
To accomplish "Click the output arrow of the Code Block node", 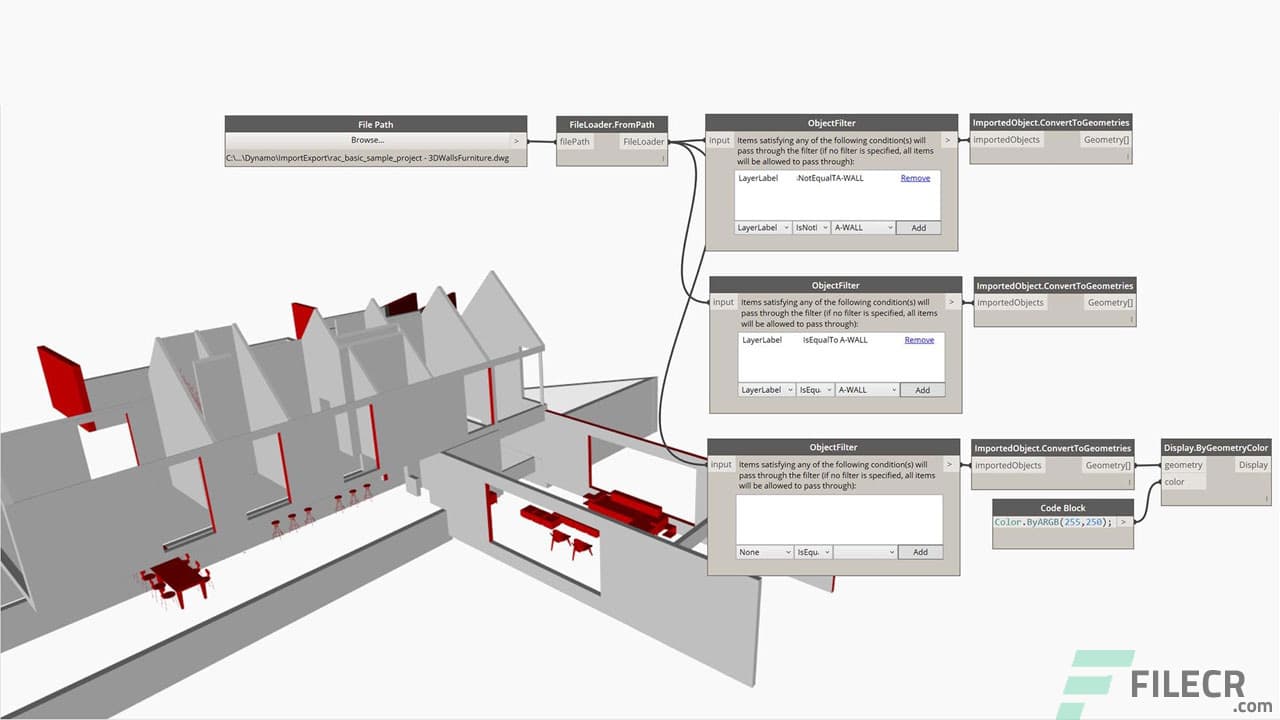I will coord(1124,521).
